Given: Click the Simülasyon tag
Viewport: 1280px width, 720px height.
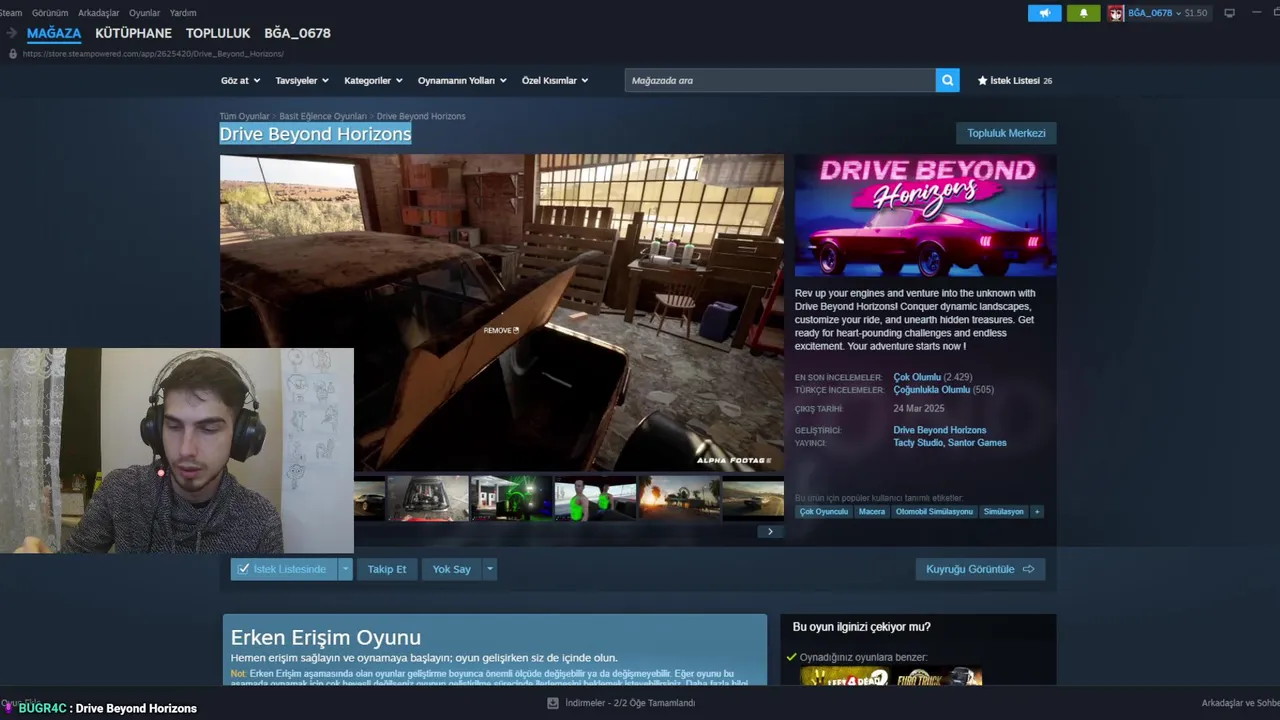Looking at the screenshot, I should pos(1004,511).
